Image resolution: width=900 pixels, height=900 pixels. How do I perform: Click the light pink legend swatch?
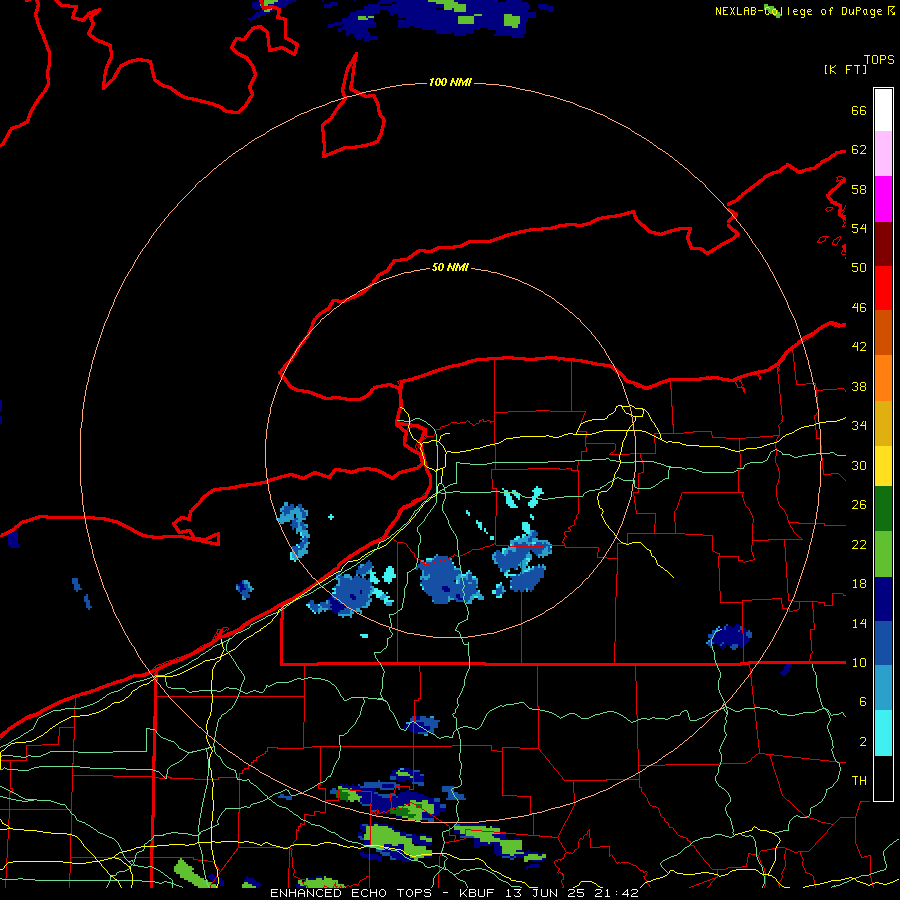[x=883, y=154]
